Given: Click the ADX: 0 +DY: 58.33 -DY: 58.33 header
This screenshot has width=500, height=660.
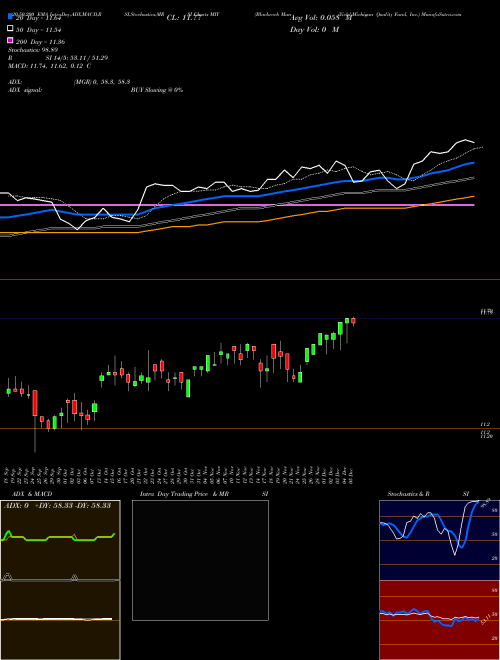Looking at the screenshot, I should point(57,505).
